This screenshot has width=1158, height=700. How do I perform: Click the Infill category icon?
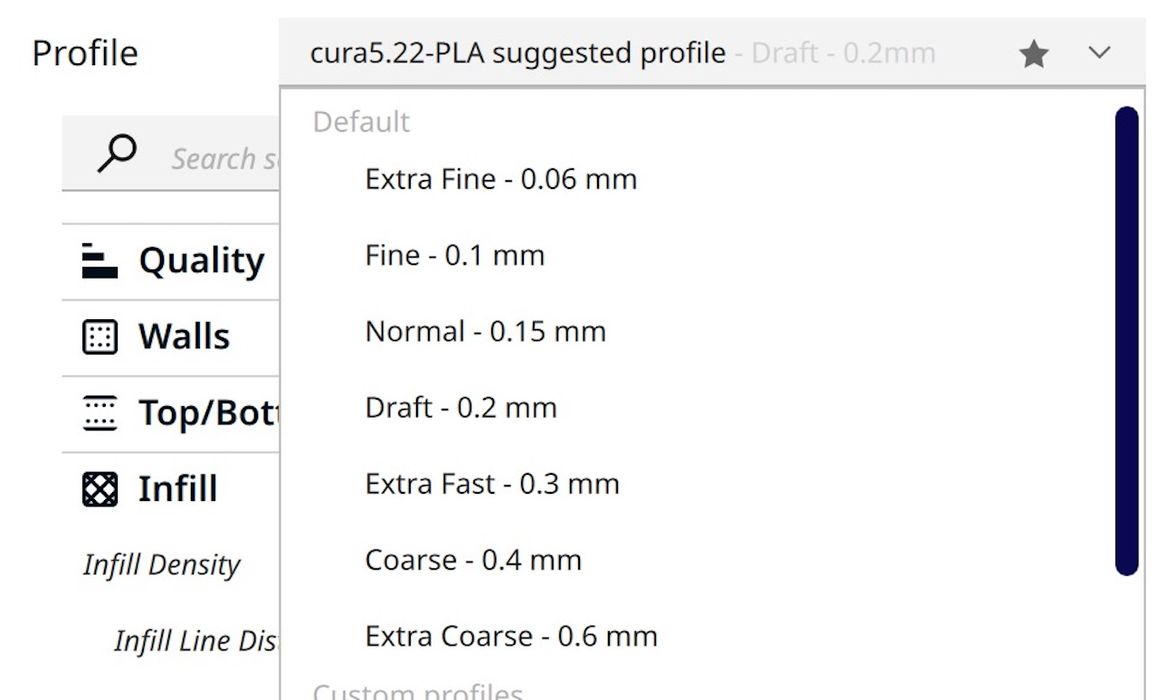pyautogui.click(x=99, y=489)
